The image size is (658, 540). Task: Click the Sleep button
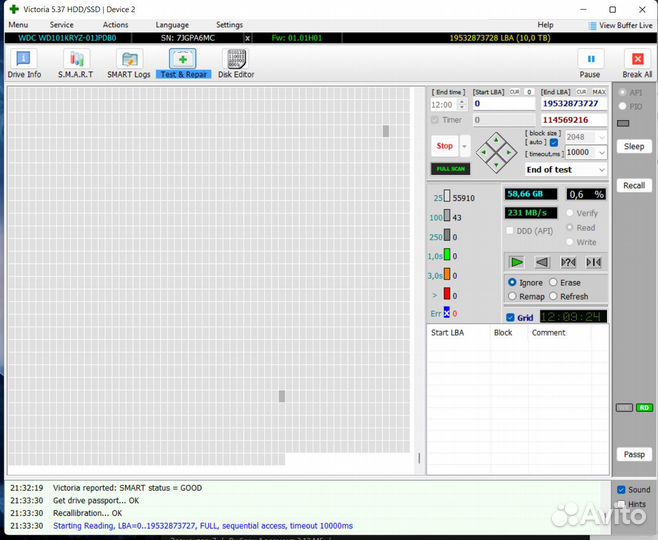(634, 146)
